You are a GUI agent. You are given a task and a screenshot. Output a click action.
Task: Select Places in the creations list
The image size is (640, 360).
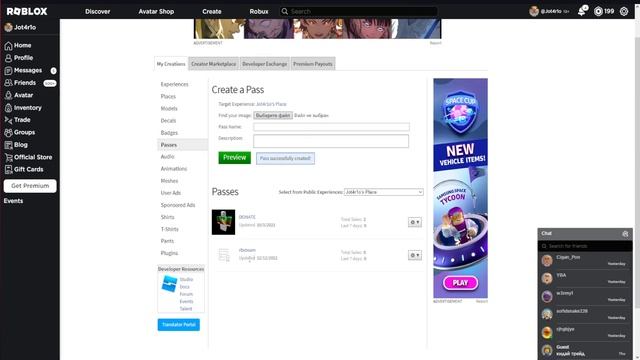(168, 96)
